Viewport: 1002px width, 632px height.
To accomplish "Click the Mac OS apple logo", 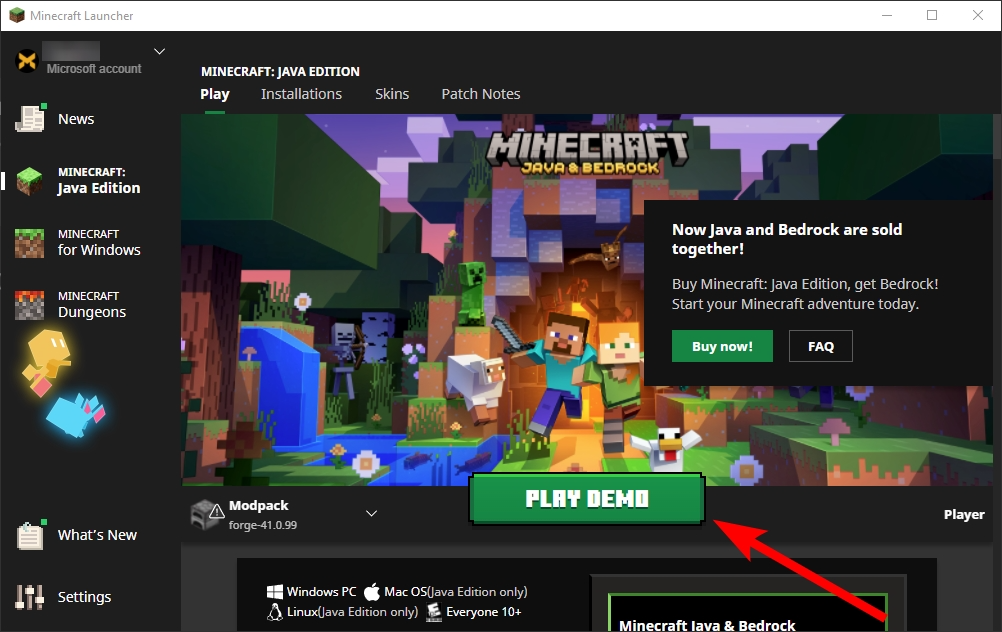I will tap(372, 592).
